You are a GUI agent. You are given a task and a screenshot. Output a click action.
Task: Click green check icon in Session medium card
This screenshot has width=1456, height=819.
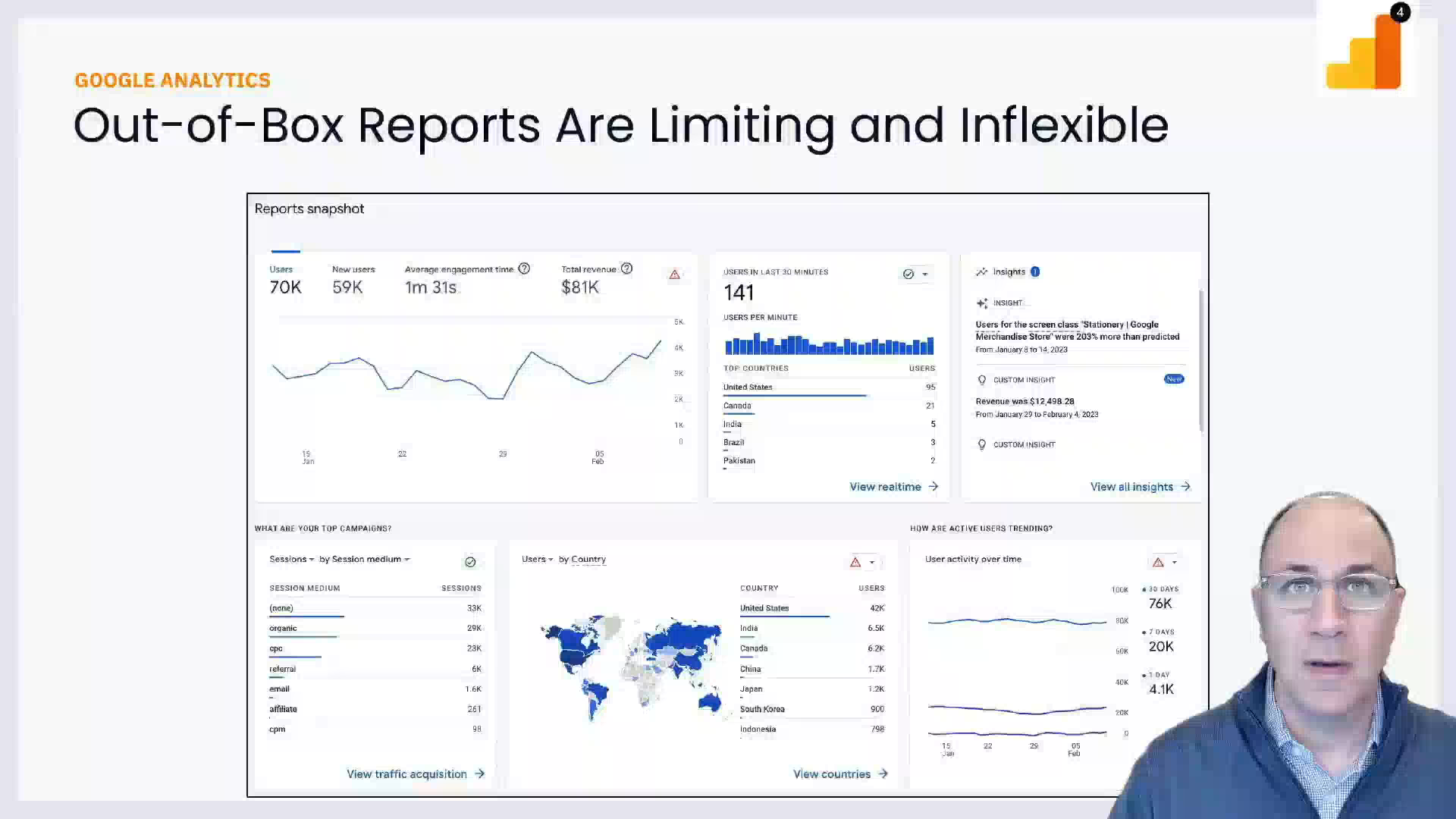click(470, 562)
